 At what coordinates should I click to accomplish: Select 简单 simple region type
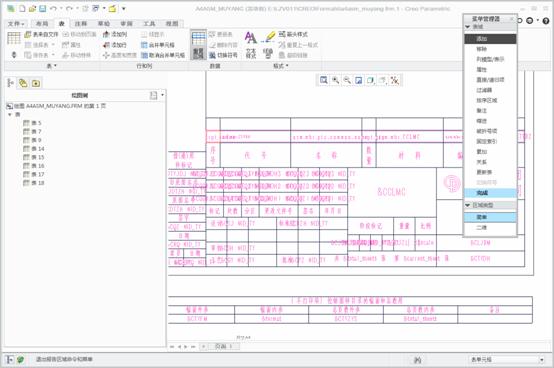(x=490, y=217)
